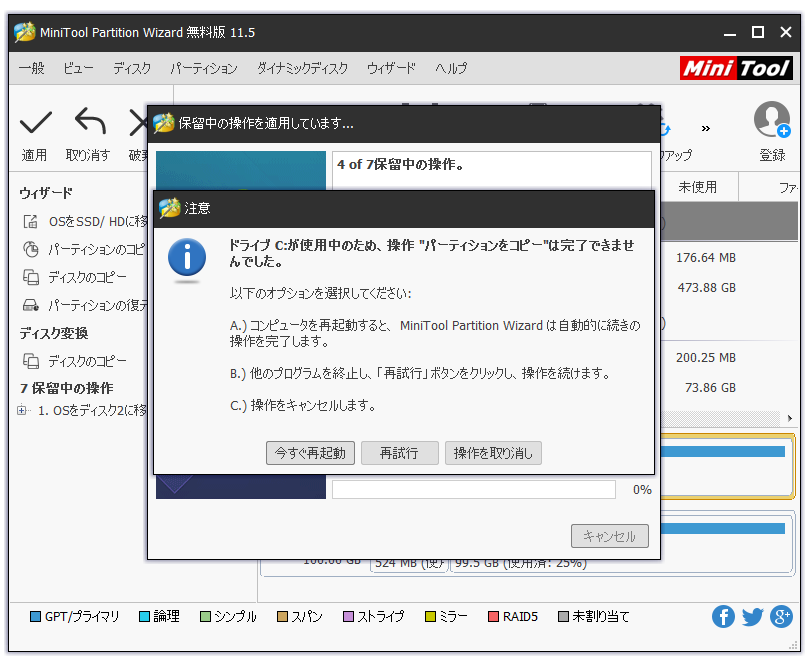Image resolution: width=806 pixels, height=658 pixels.
Task: Click the シンプル legend color swatch
Action: [205, 616]
